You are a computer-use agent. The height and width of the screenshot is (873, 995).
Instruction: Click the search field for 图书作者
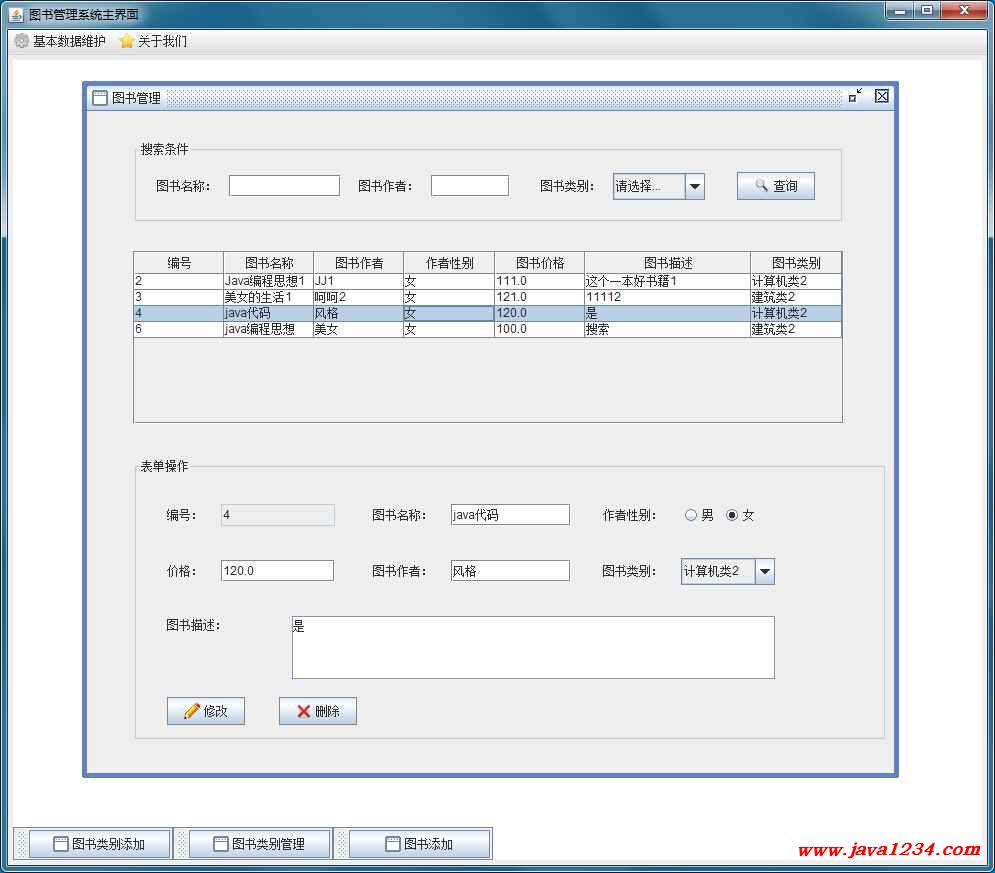470,186
